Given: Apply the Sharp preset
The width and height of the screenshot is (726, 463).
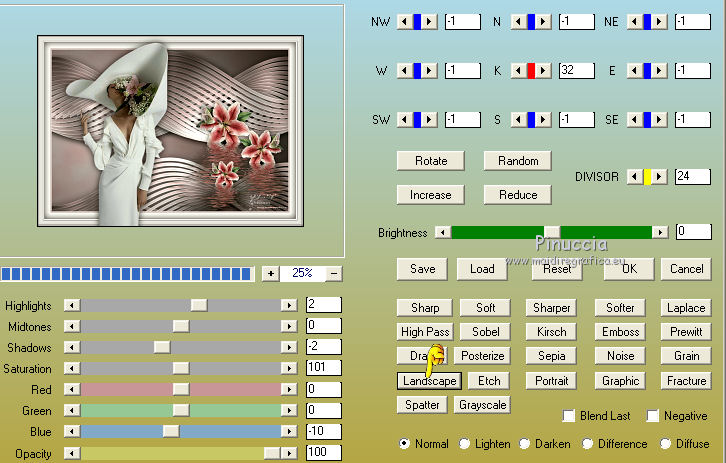Looking at the screenshot, I should coord(425,307).
